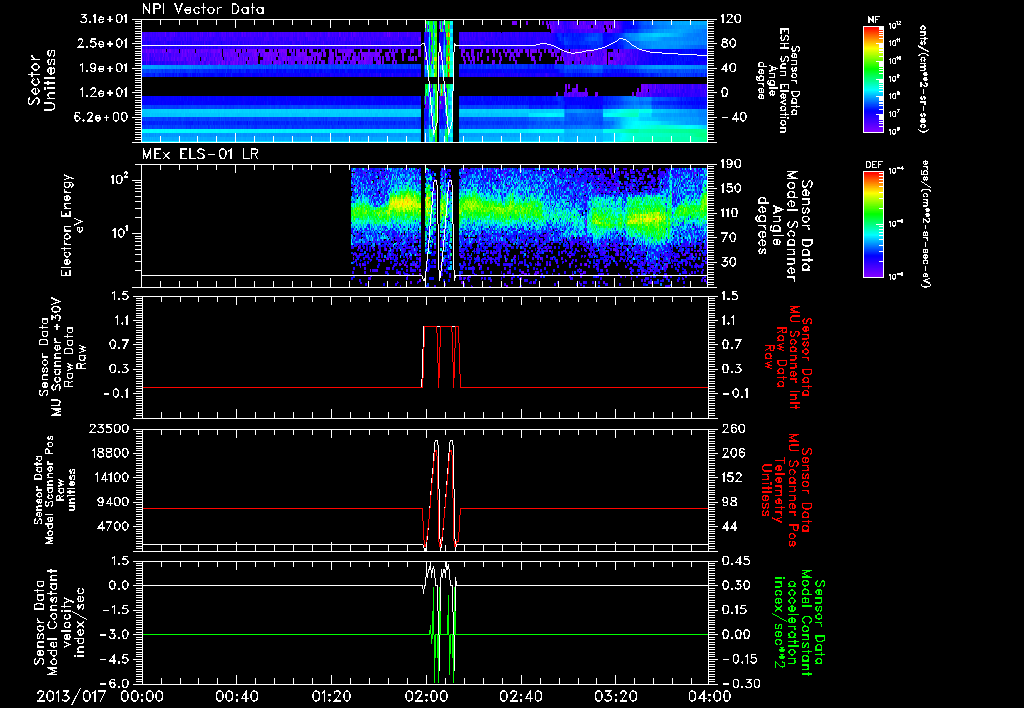Click the 260 telemetry position tick label
Screen dimensions: 1024x708
coord(731,428)
